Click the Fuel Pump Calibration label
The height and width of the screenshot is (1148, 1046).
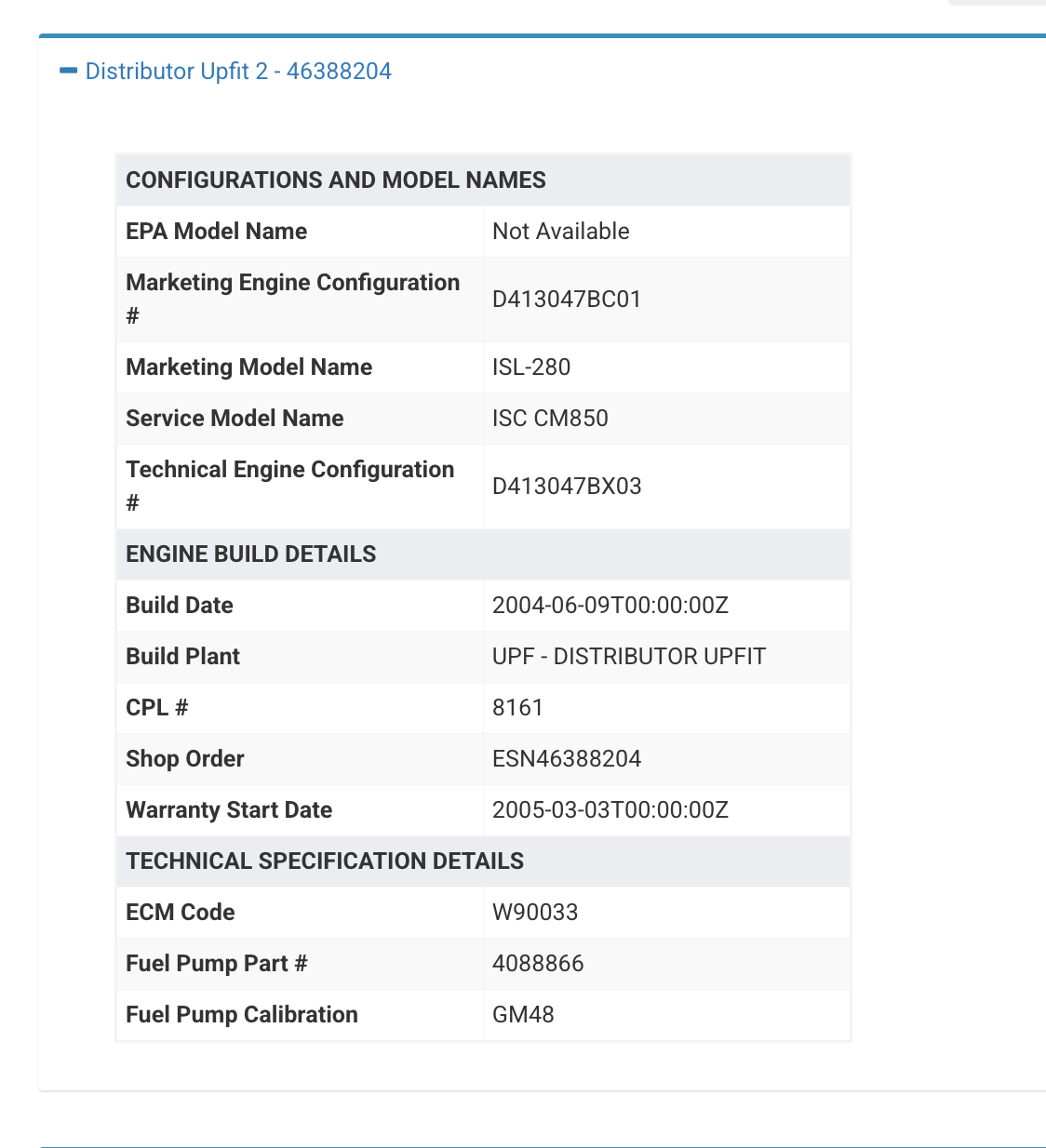(242, 1015)
